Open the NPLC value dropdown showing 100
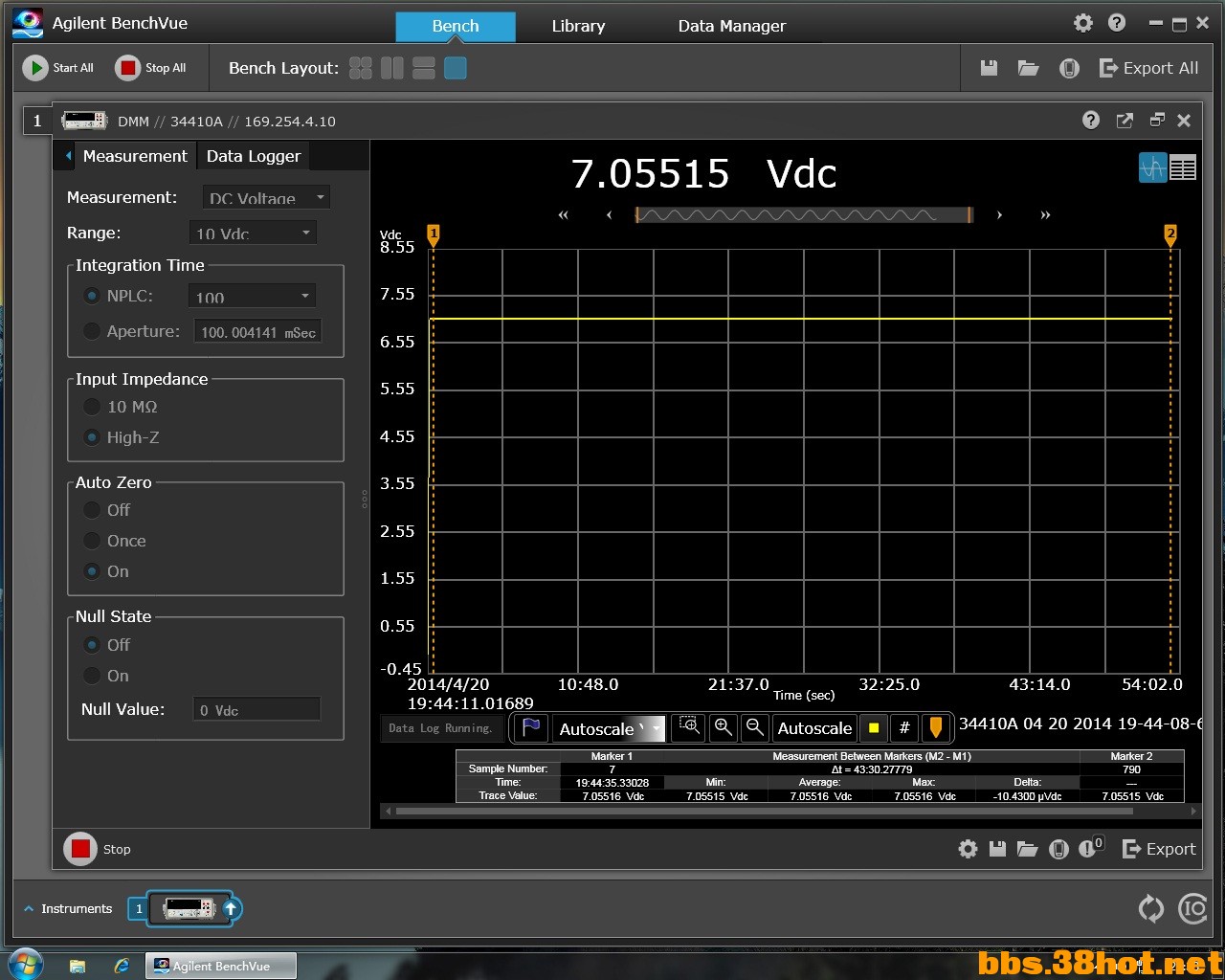The height and width of the screenshot is (980, 1225). point(252,297)
